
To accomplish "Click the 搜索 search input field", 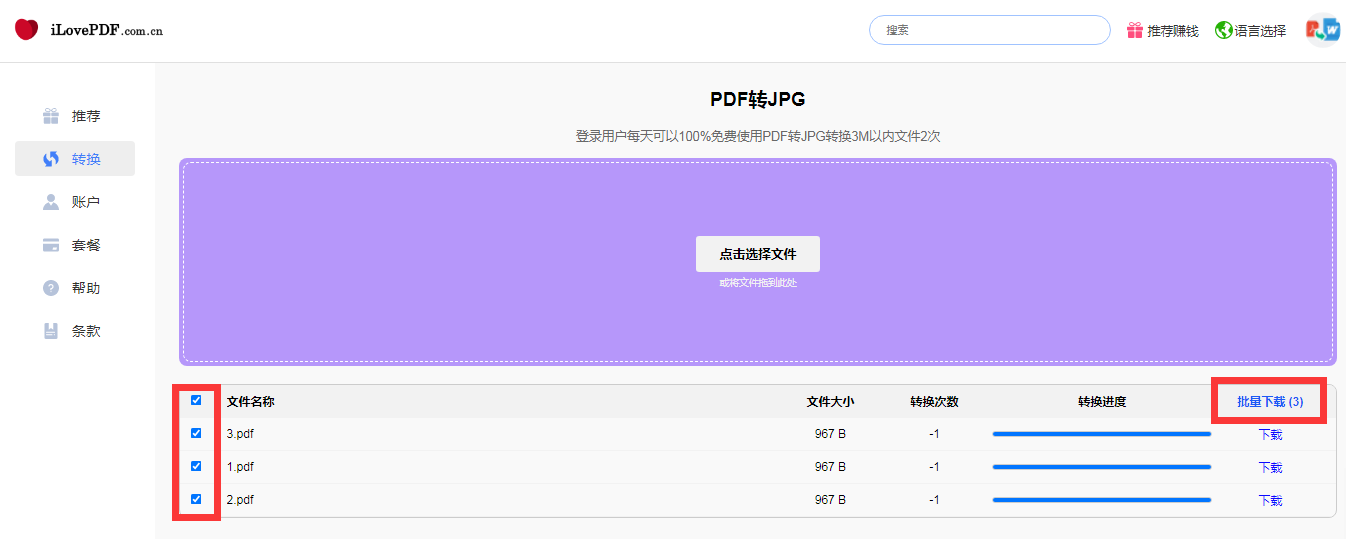I will (x=989, y=30).
